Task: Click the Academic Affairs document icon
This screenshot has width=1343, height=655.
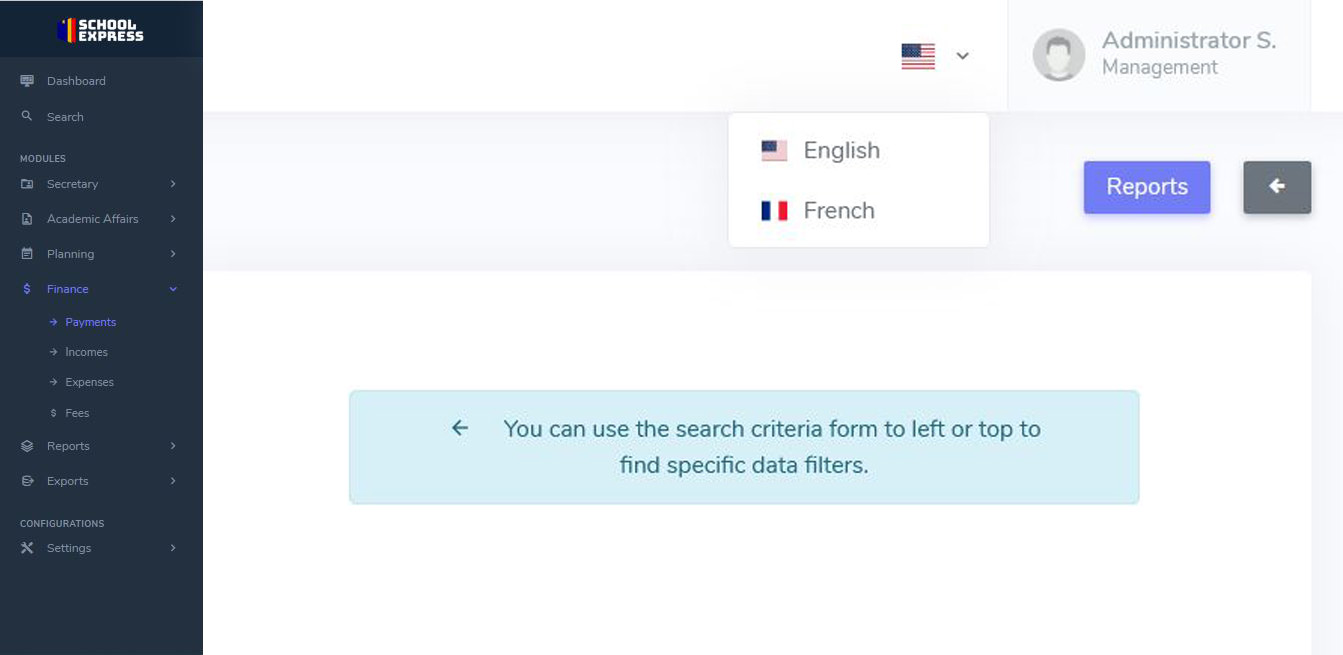Action: 27,219
